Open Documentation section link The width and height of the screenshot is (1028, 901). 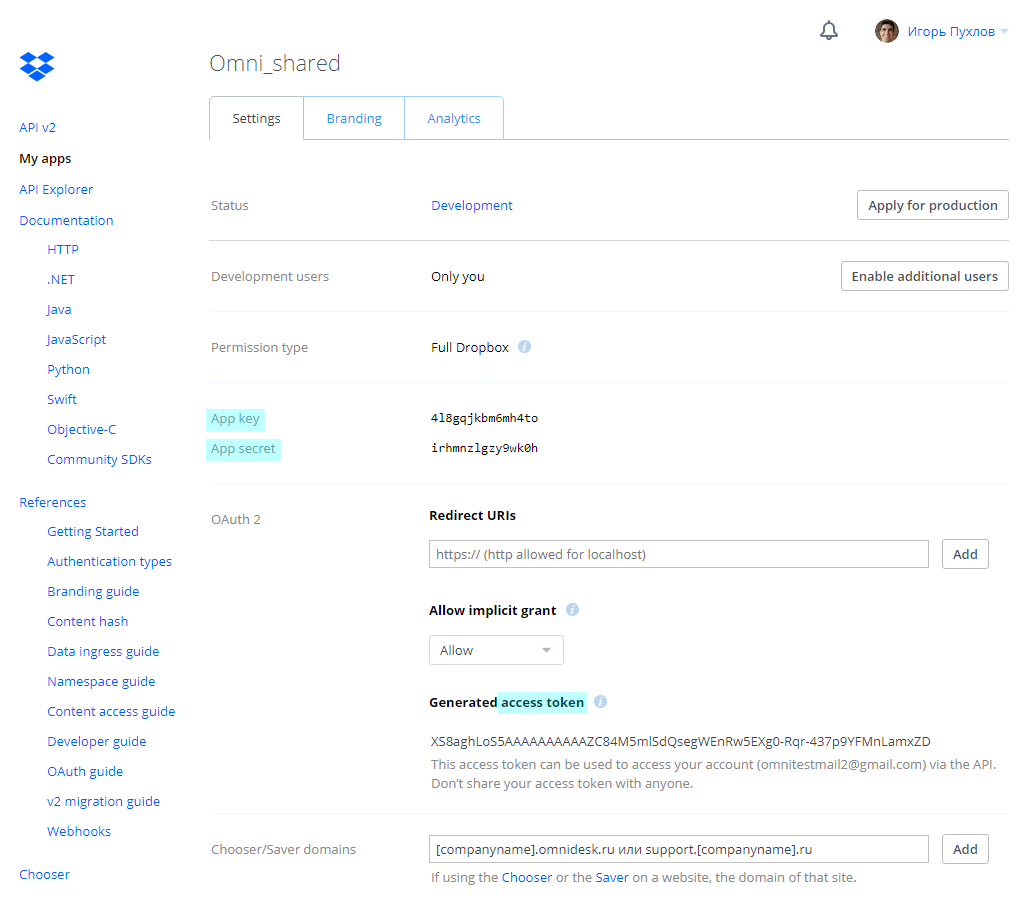point(66,220)
